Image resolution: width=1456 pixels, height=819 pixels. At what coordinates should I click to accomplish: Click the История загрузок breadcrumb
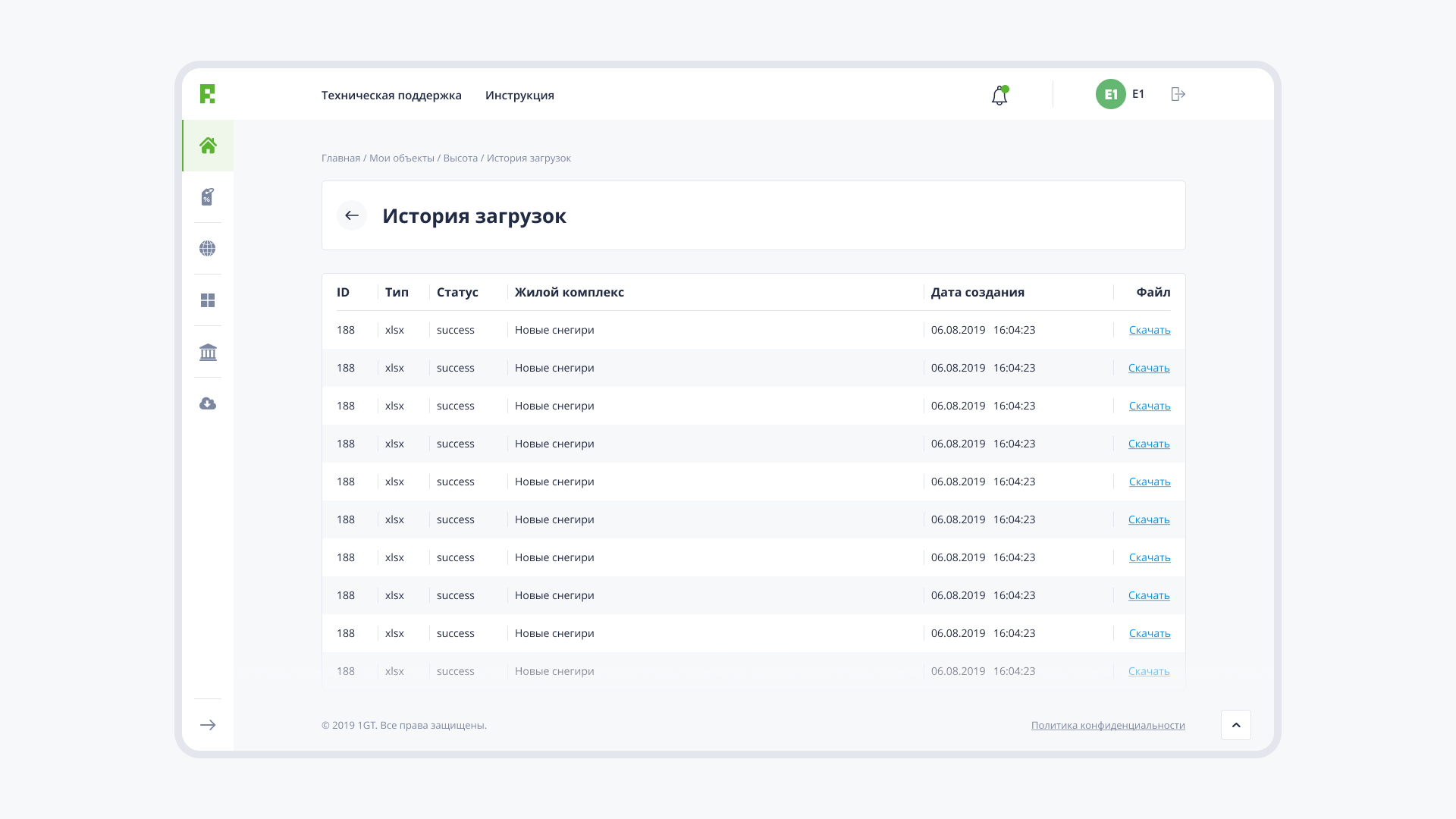click(529, 158)
